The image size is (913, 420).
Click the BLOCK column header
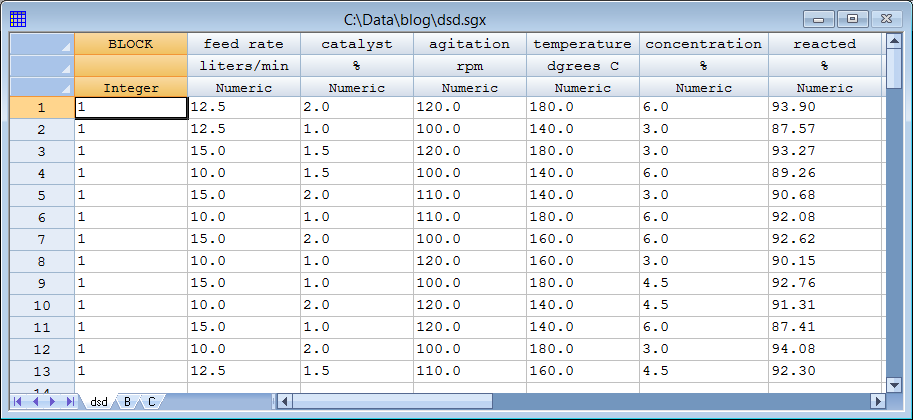(x=130, y=44)
